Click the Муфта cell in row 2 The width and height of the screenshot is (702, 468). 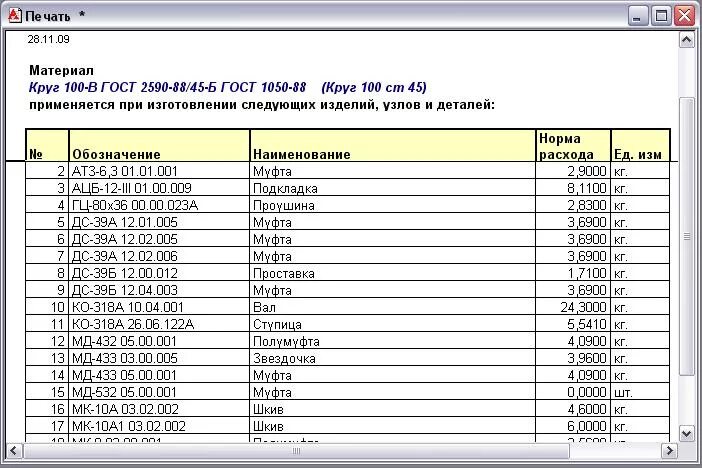click(x=393, y=171)
